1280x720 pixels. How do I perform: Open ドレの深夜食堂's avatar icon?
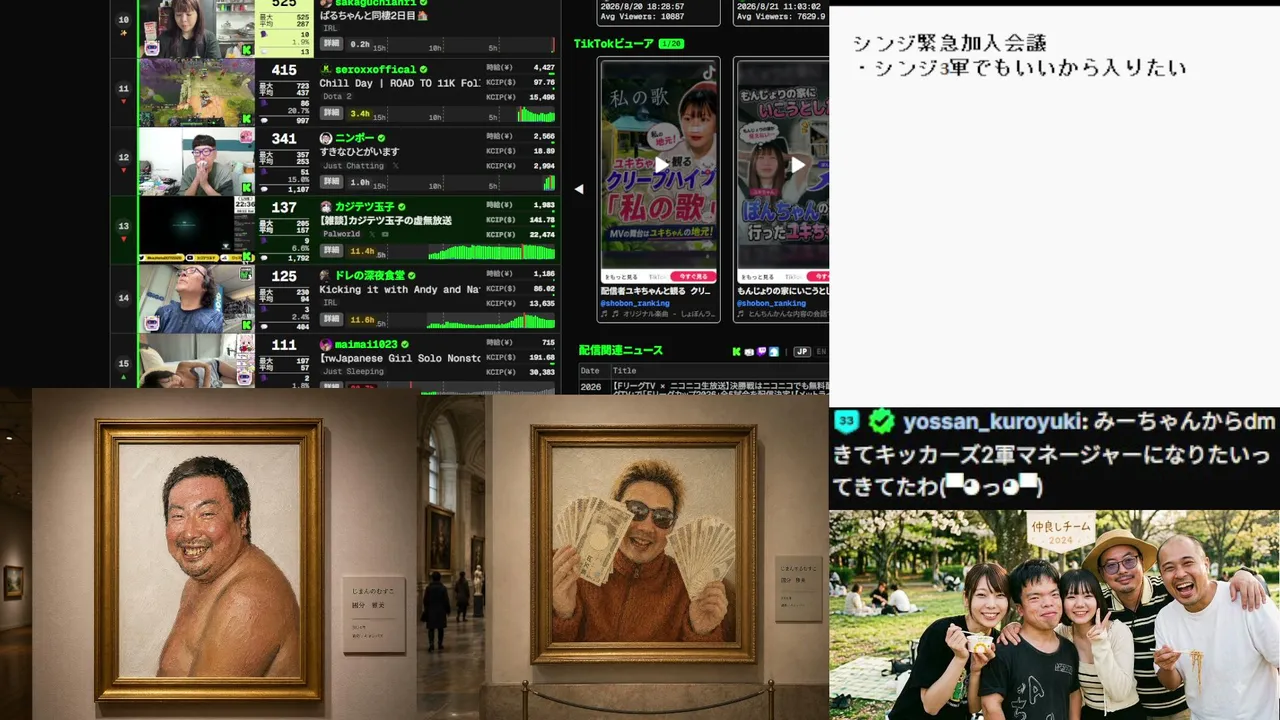(x=325, y=275)
